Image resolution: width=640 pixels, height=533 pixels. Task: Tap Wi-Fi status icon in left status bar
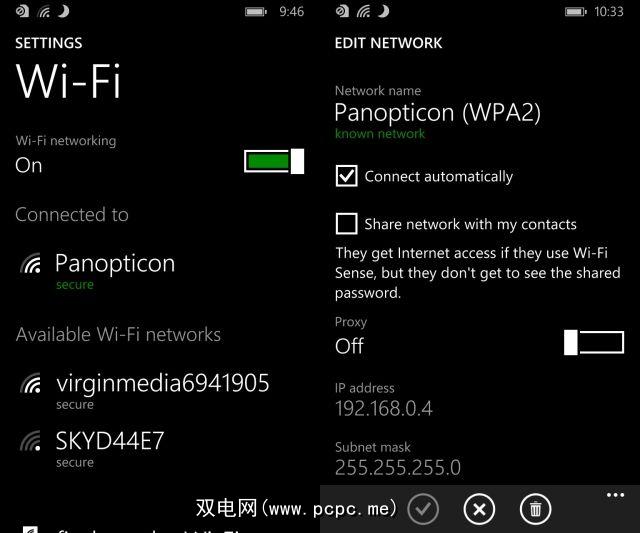click(x=44, y=12)
